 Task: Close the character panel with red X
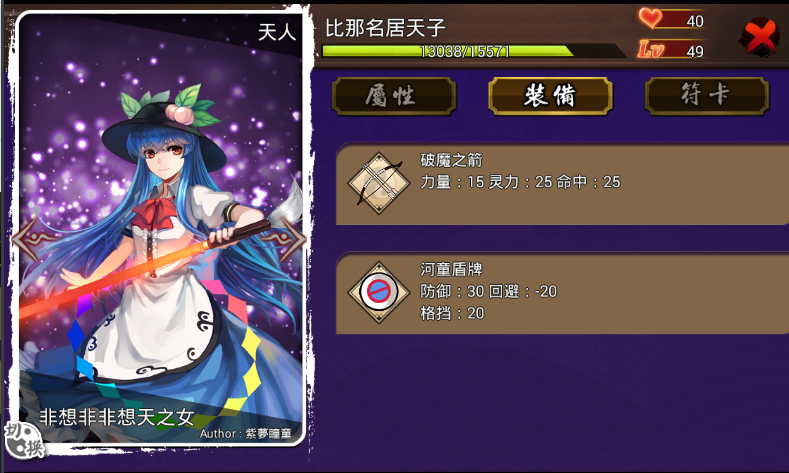761,35
